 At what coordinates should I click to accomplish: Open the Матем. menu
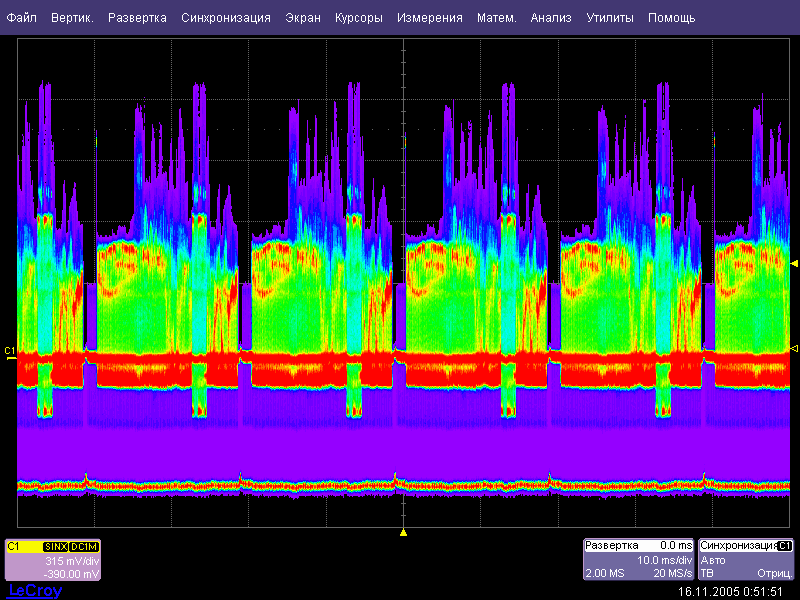497,18
